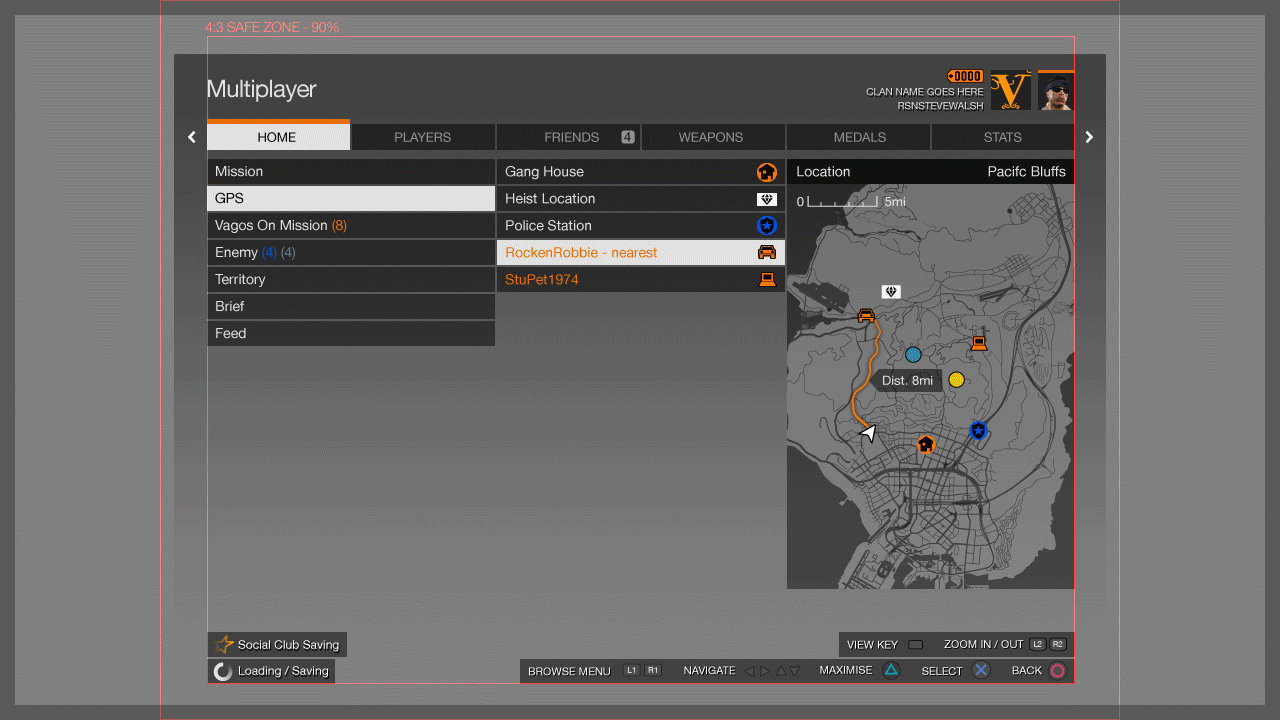Click the orange car marker on the map
Image resolution: width=1280 pixels, height=720 pixels.
(867, 316)
